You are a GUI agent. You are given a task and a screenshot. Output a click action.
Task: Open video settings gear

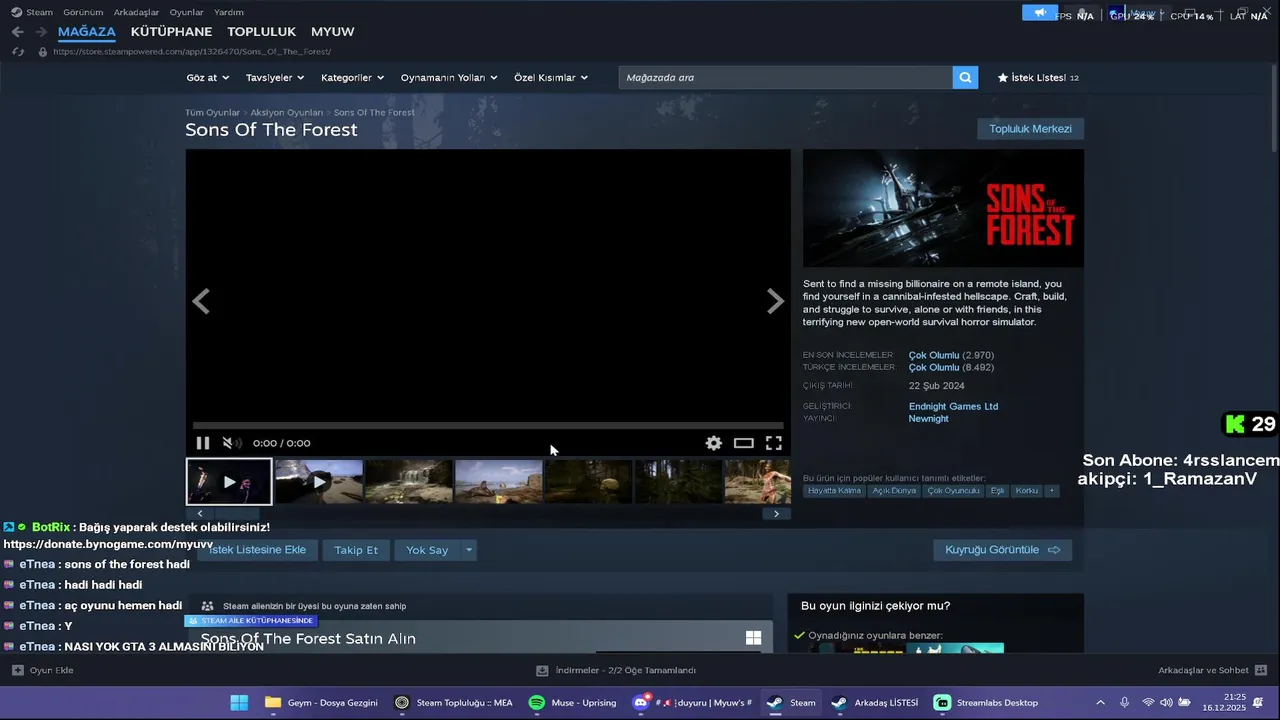point(713,443)
